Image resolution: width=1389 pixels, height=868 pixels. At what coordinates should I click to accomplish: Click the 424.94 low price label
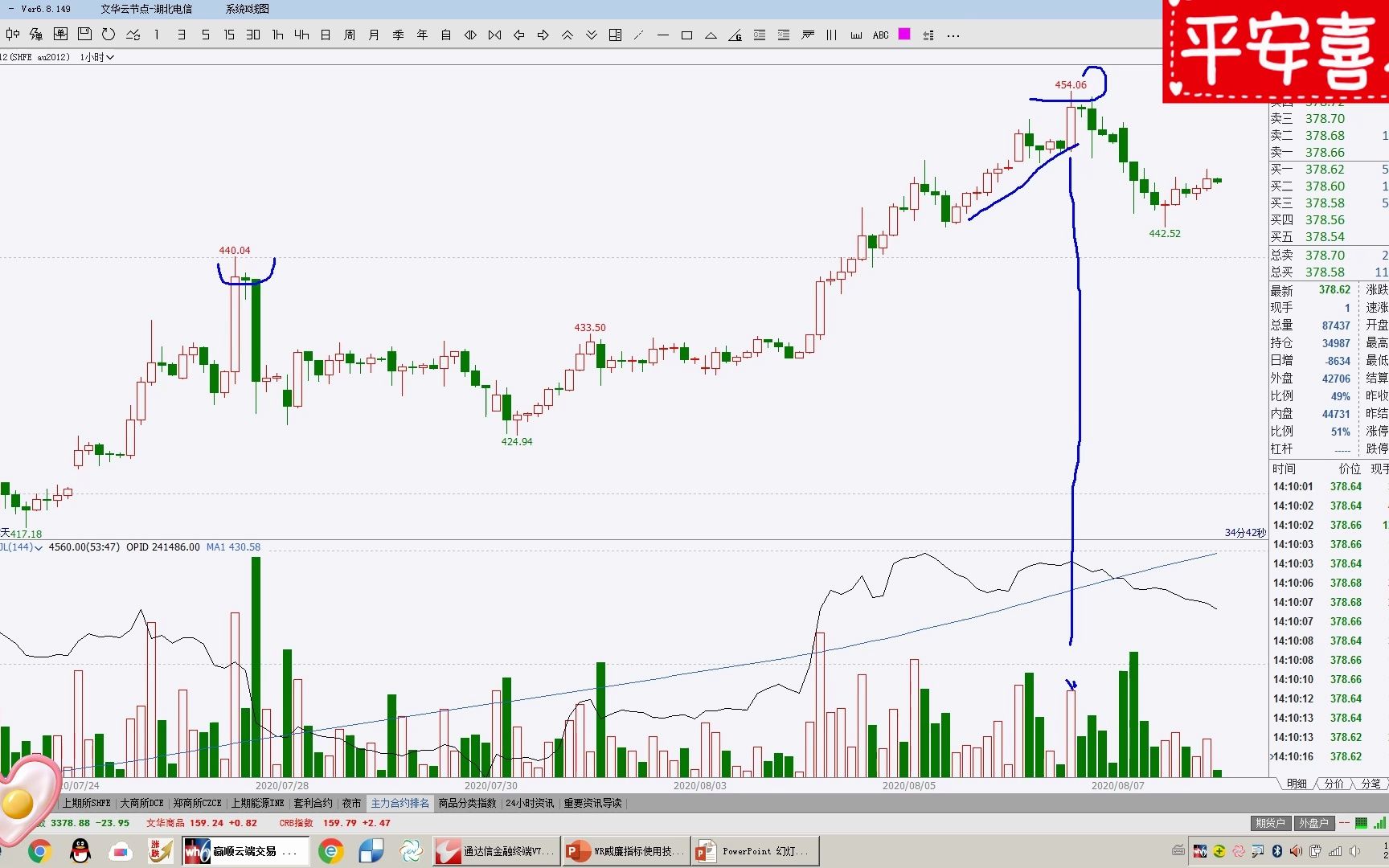click(x=517, y=441)
